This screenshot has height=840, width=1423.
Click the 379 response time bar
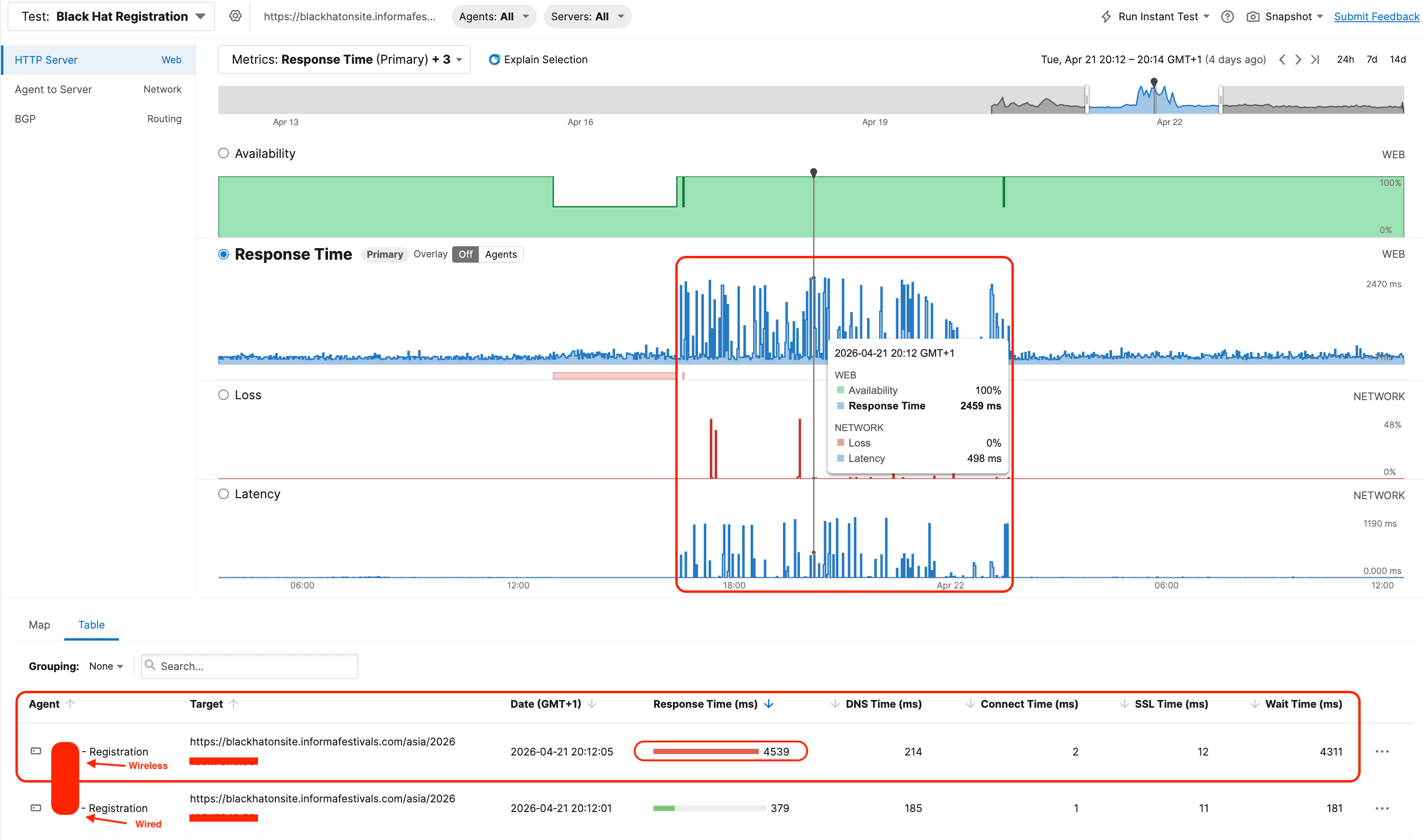[709, 808]
